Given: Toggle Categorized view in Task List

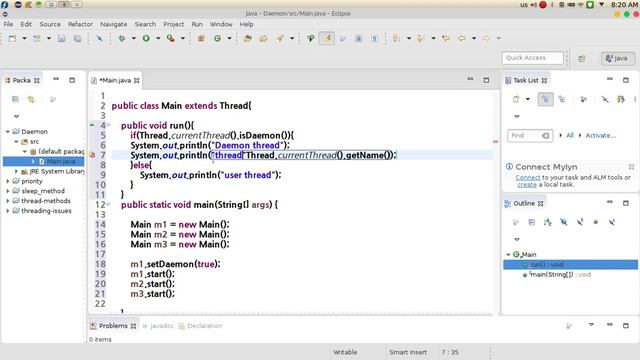Looking at the screenshot, I should point(545,99).
